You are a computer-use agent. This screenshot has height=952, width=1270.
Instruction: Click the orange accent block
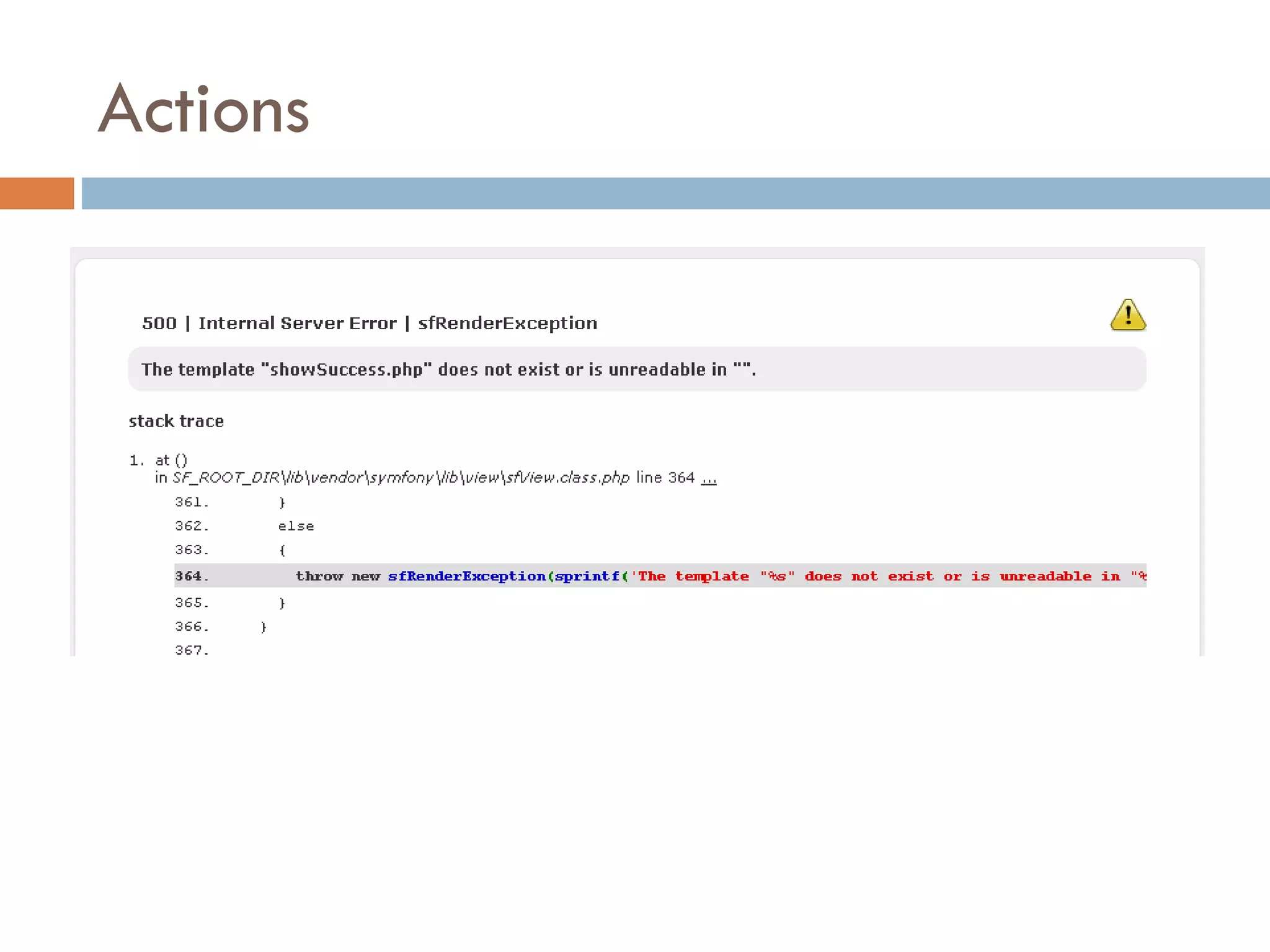pos(37,193)
